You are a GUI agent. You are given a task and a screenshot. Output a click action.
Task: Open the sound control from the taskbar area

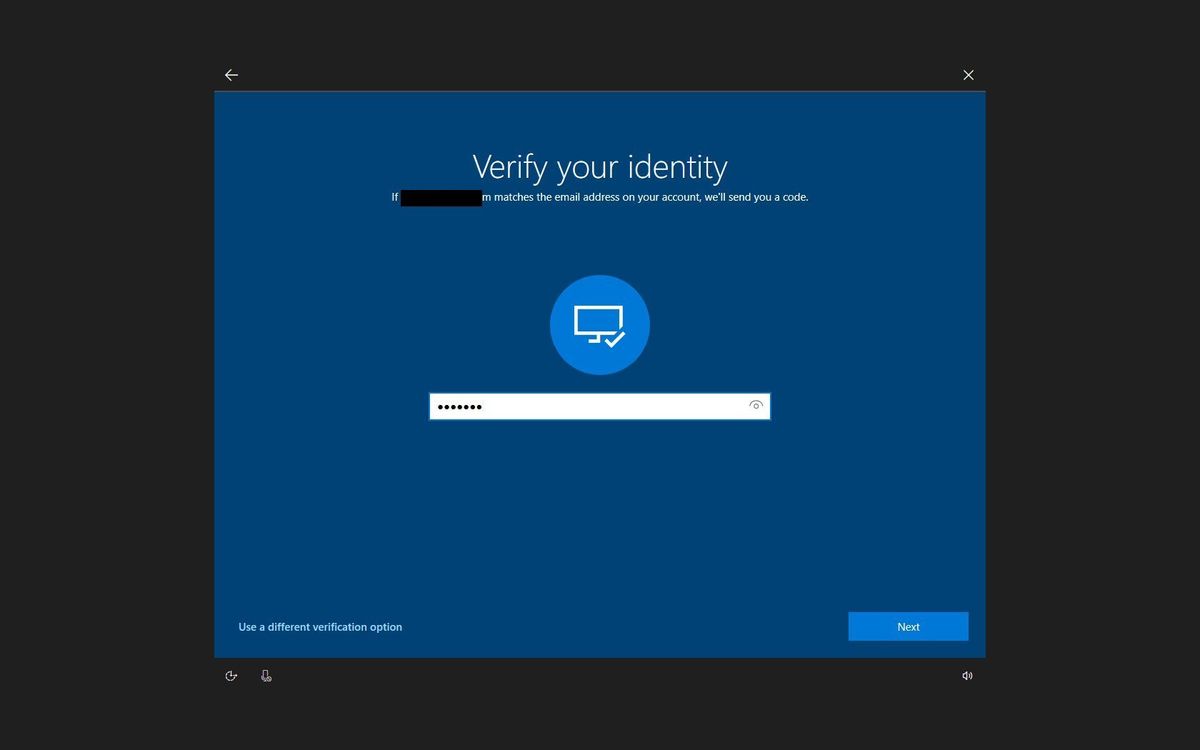pos(967,675)
